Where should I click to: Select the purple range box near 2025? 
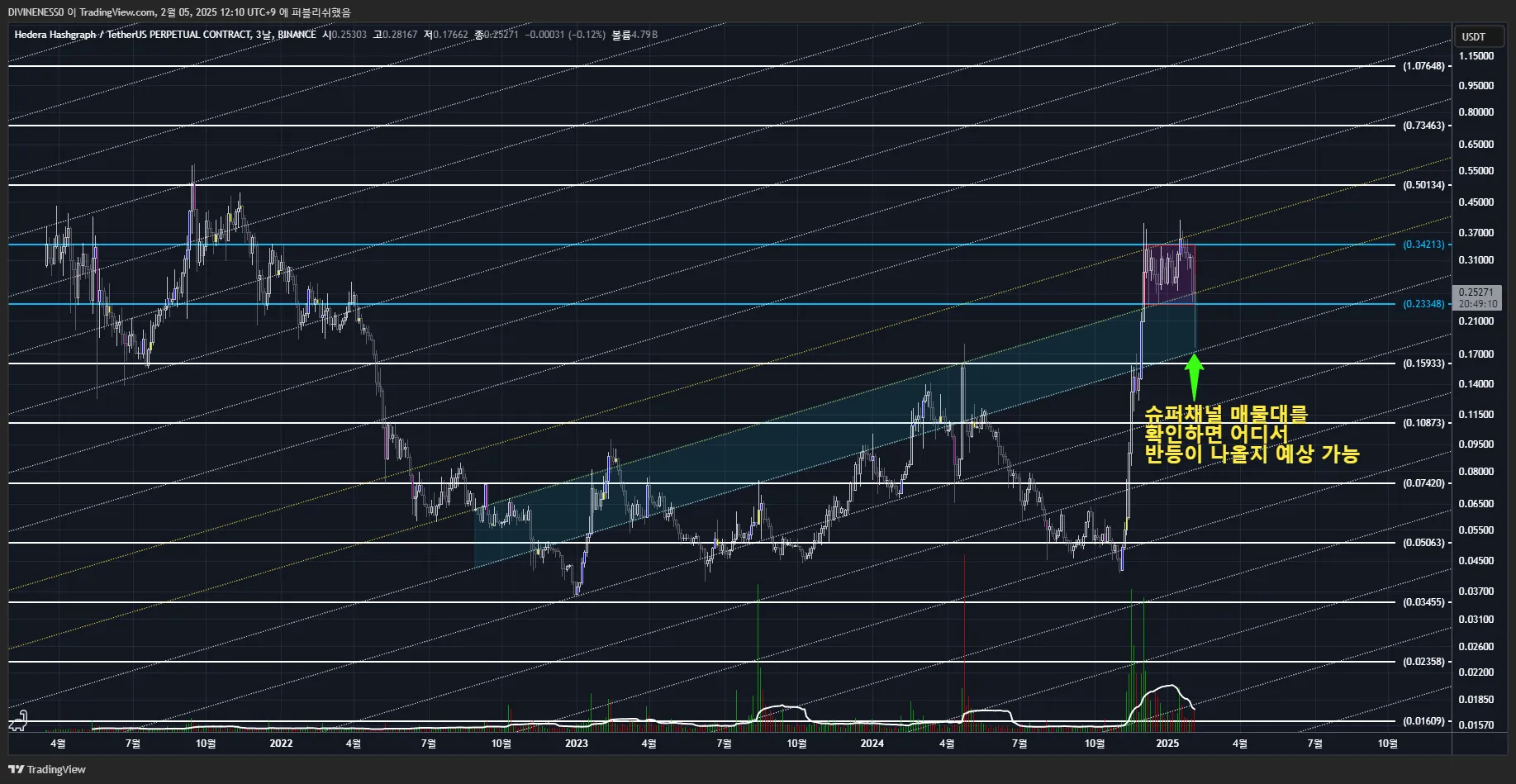point(1169,274)
